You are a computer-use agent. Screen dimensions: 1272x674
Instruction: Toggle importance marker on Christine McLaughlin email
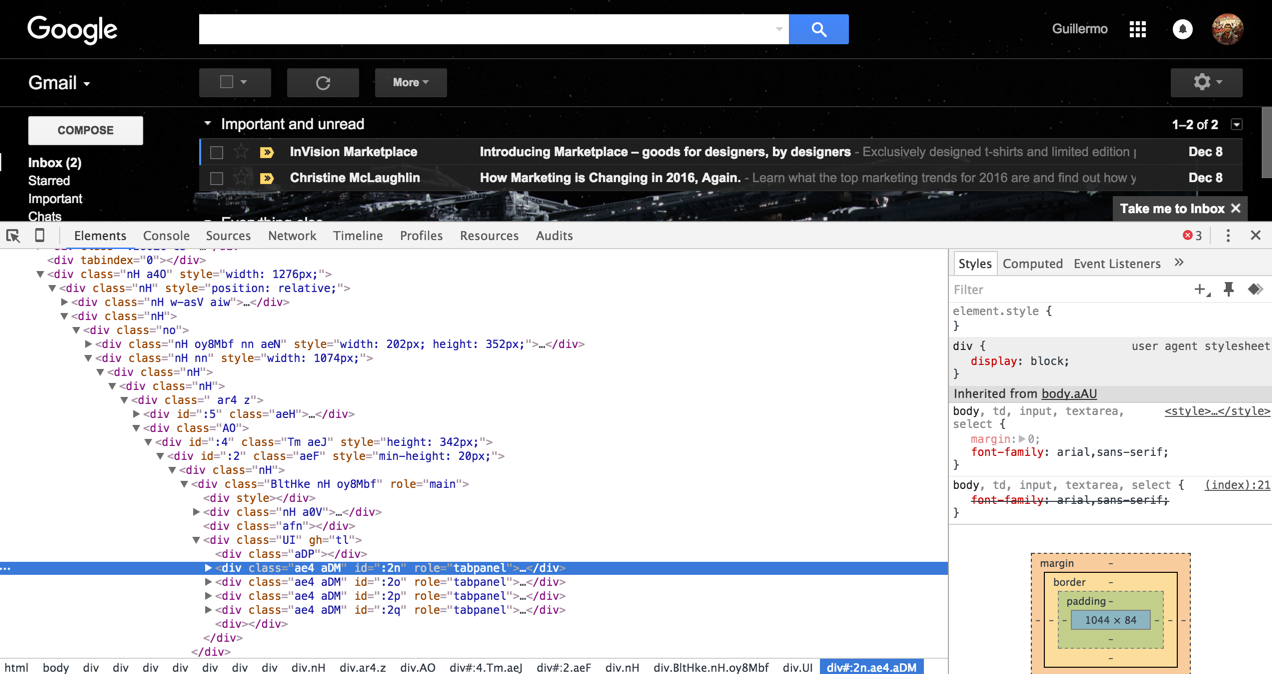[x=267, y=178]
